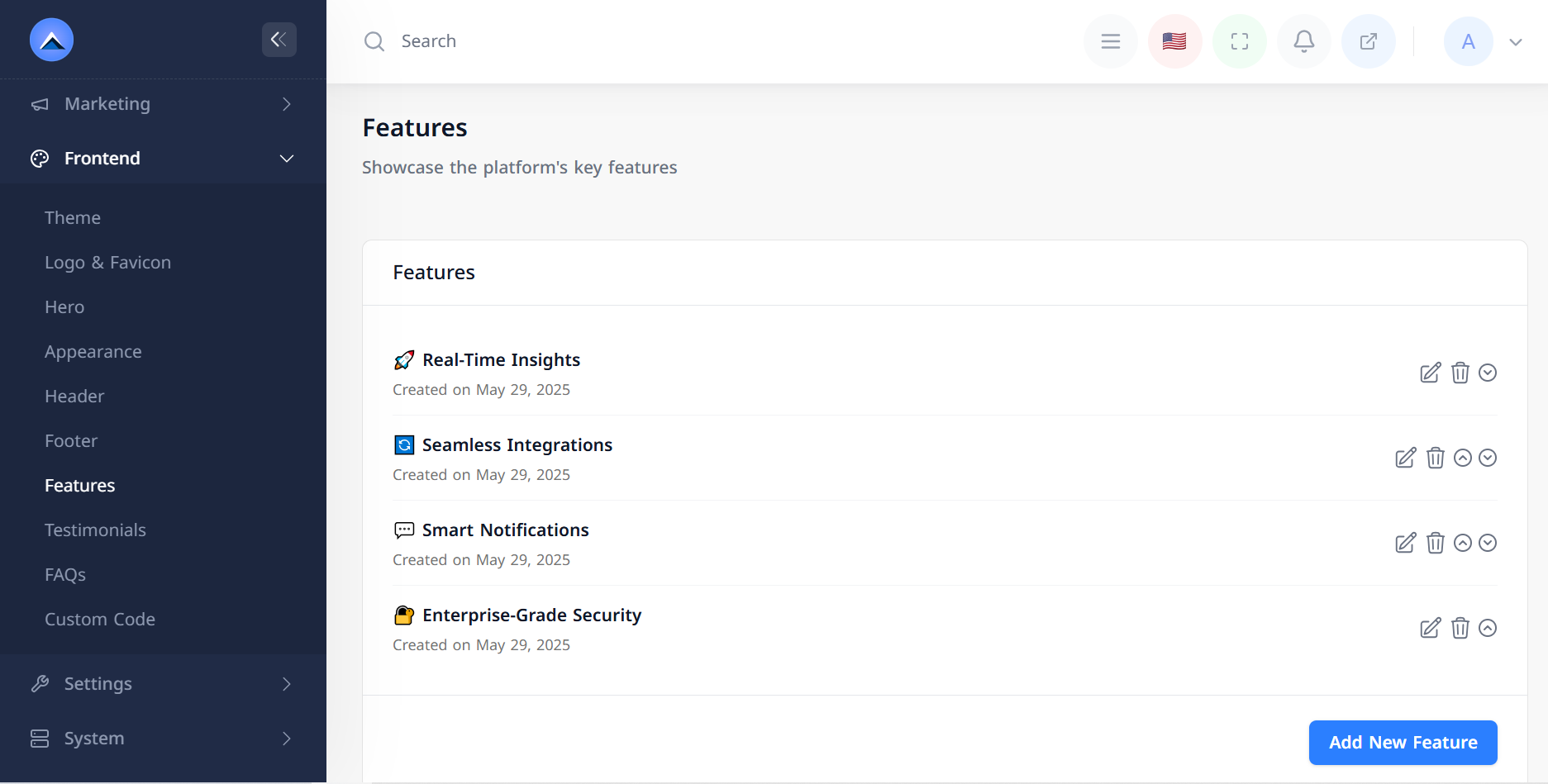
Task: Move Smart Notifications feature up
Action: tap(1463, 543)
